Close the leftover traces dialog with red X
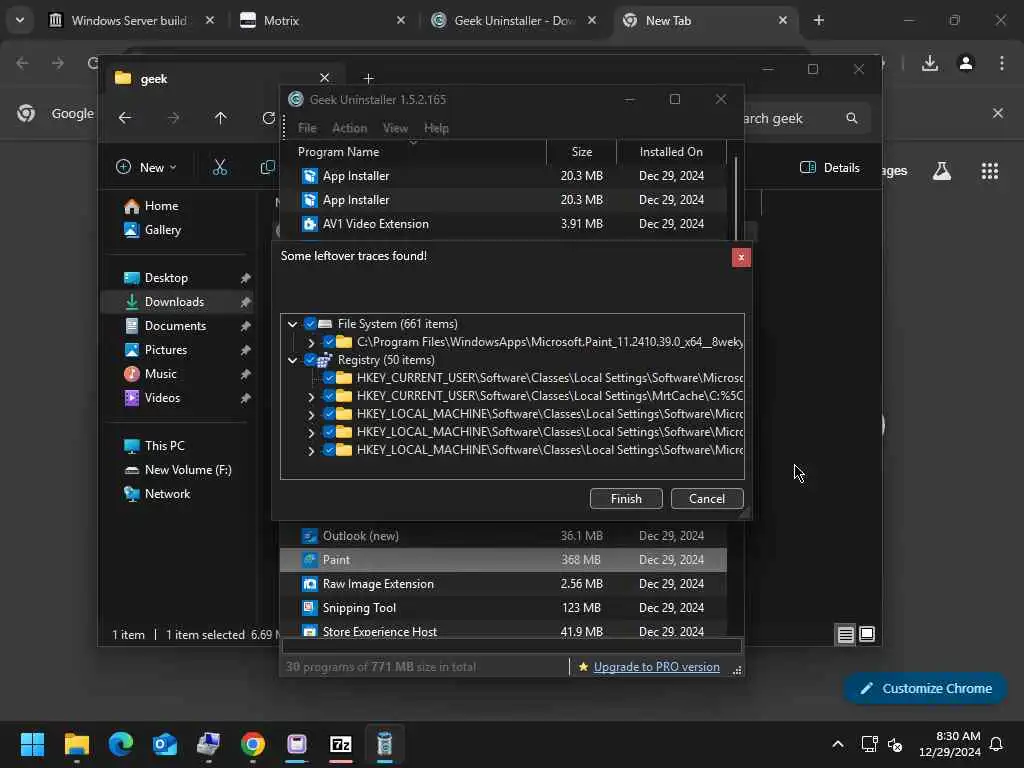Viewport: 1024px width, 768px height. coord(741,257)
